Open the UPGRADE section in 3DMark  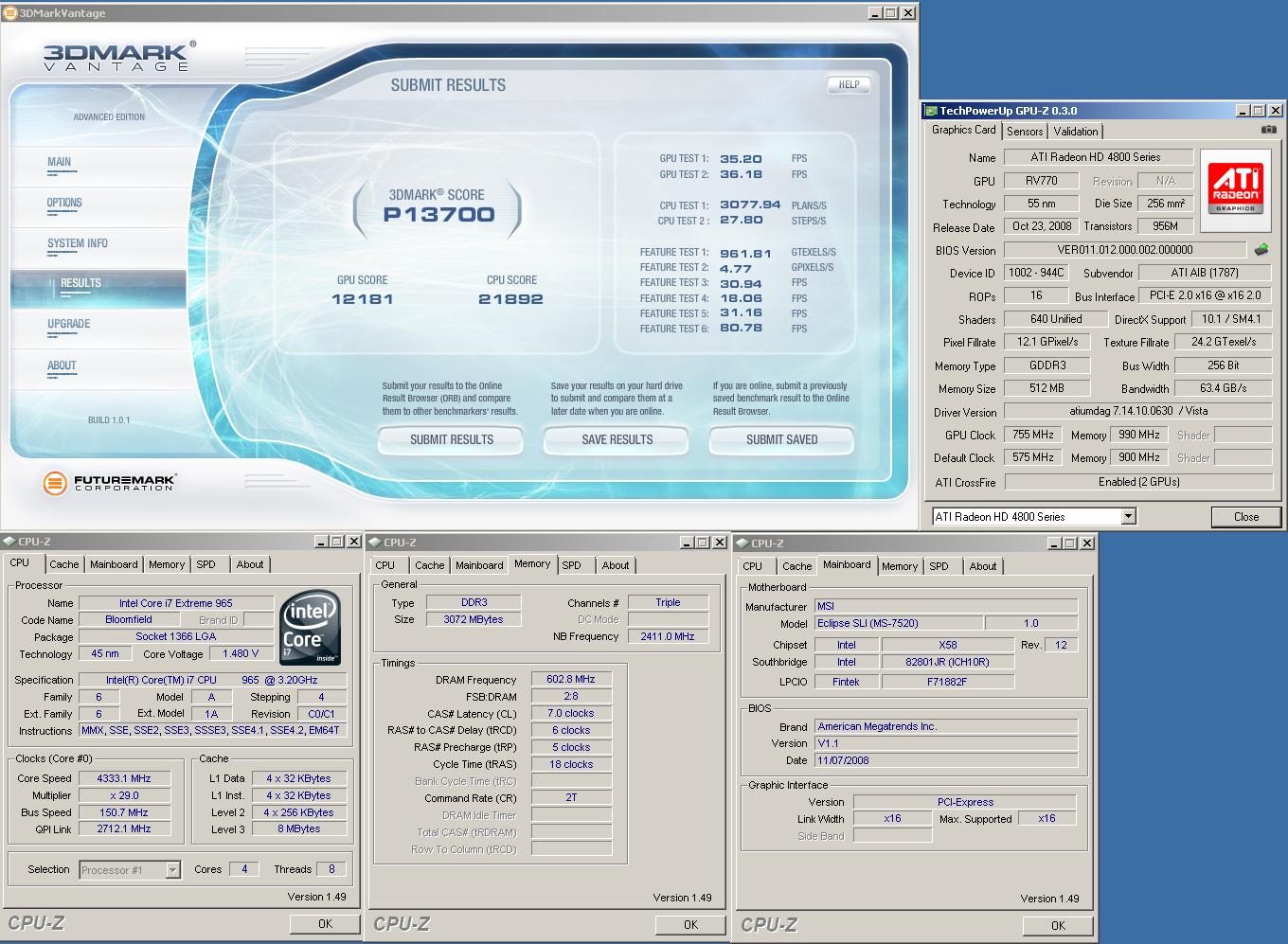click(x=69, y=324)
